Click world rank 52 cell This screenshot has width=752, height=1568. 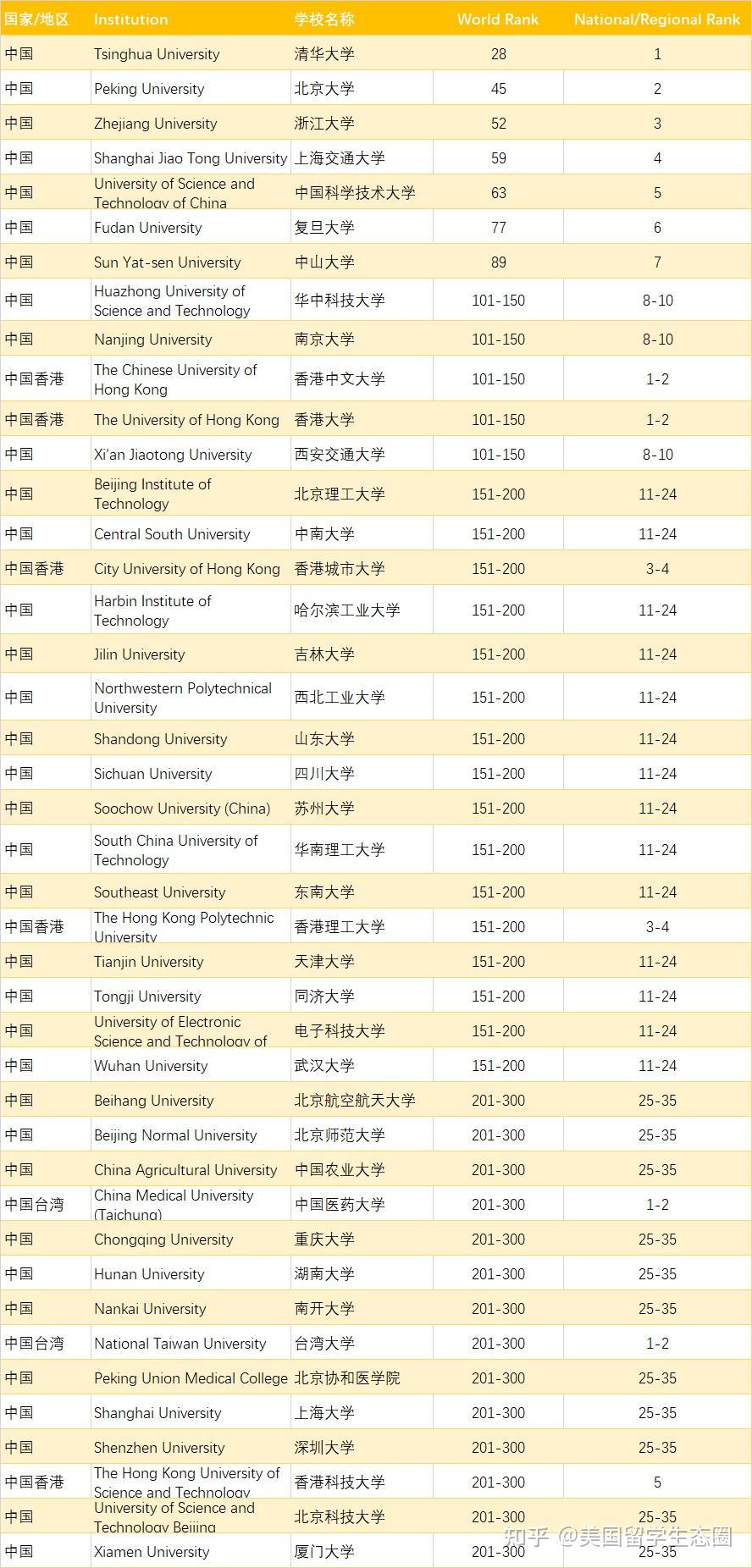pyautogui.click(x=498, y=124)
